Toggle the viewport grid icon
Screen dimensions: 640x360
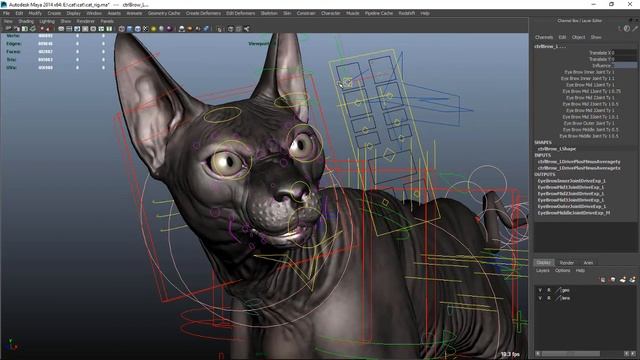60,29
